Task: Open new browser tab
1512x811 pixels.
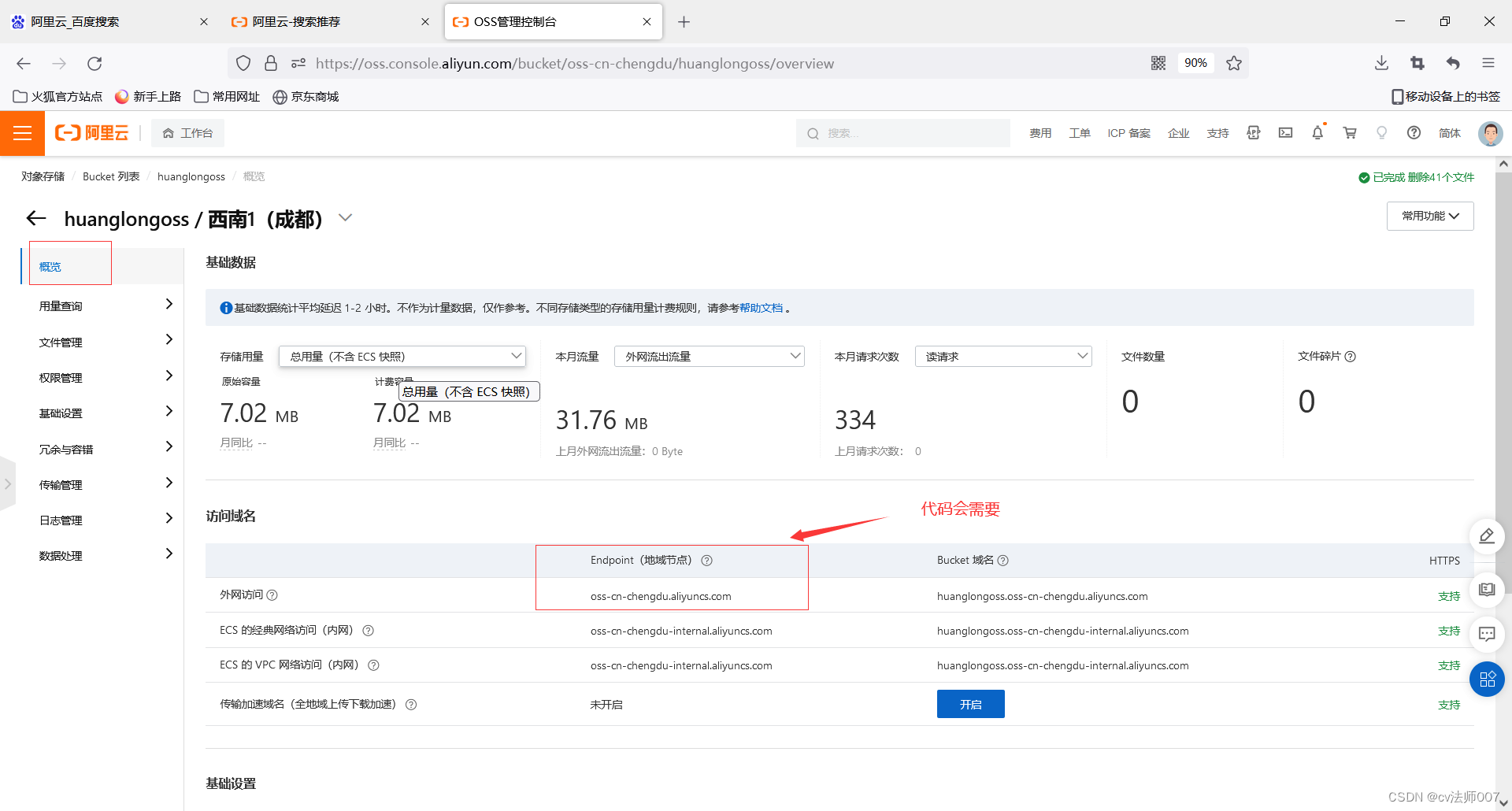Action: coord(684,22)
